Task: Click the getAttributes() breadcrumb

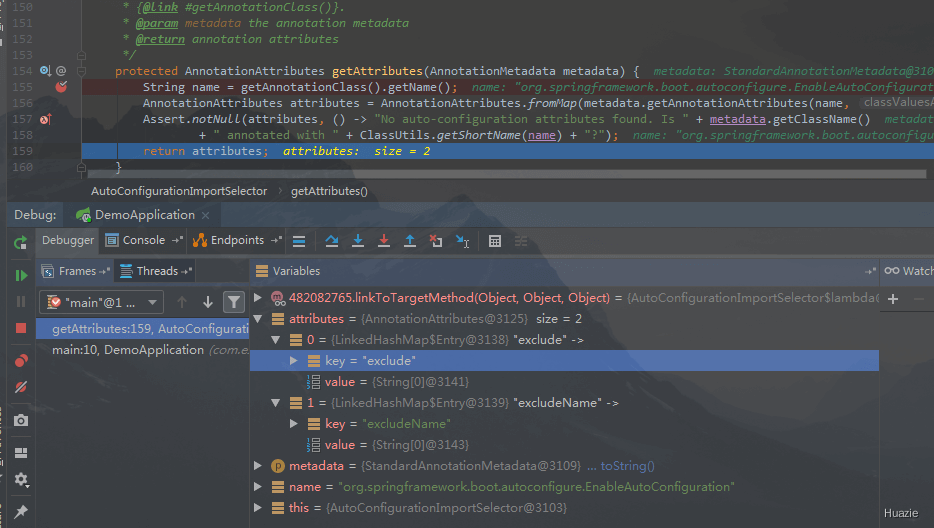Action: tap(329, 191)
